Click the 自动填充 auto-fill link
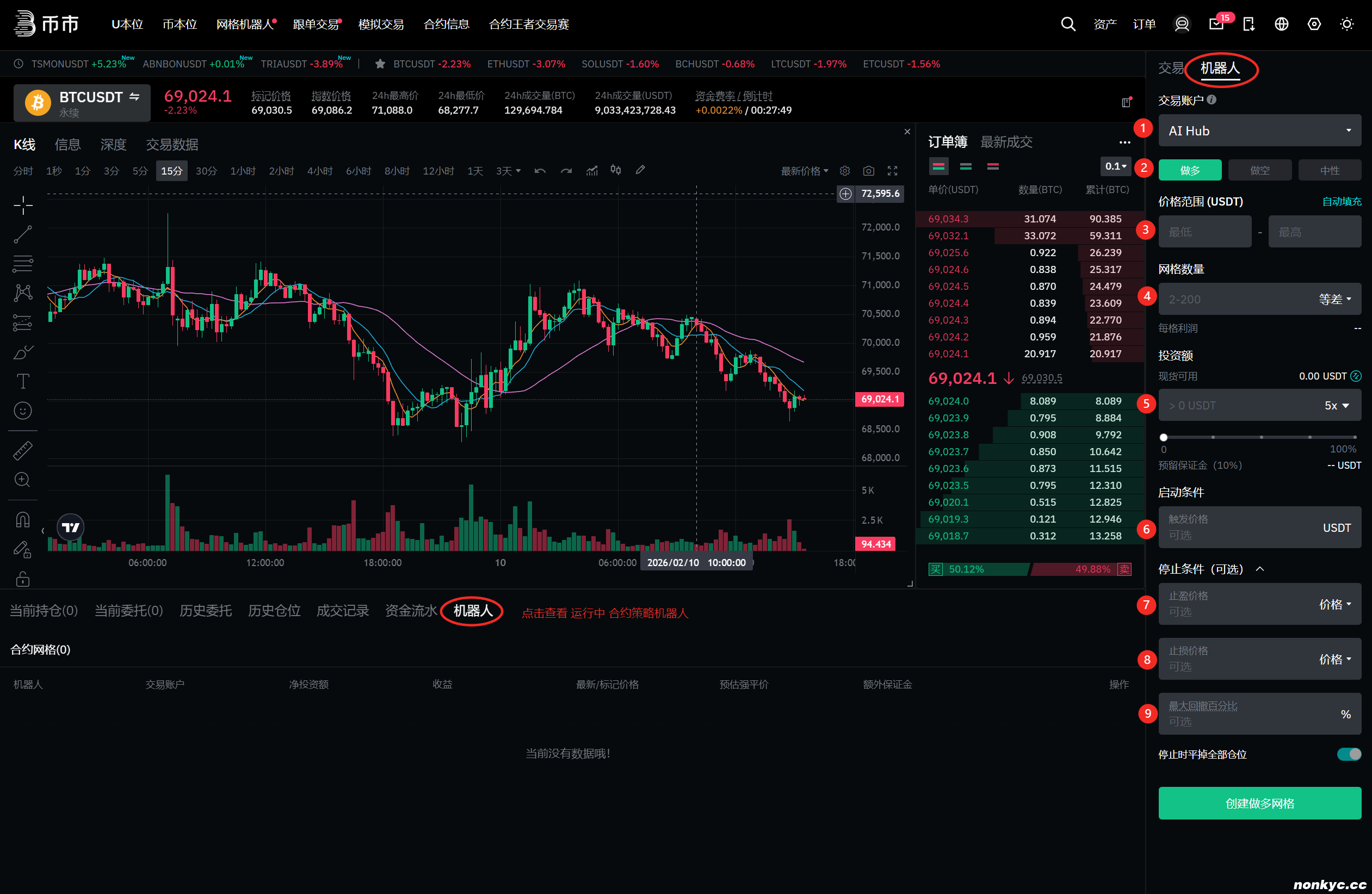The image size is (1372, 894). pos(1342,202)
